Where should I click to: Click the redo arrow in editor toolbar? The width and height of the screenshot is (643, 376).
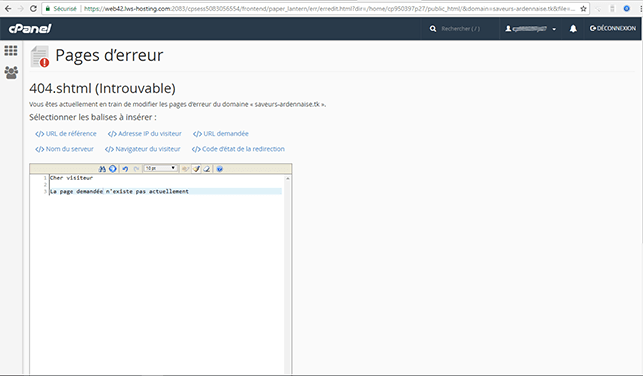point(136,169)
